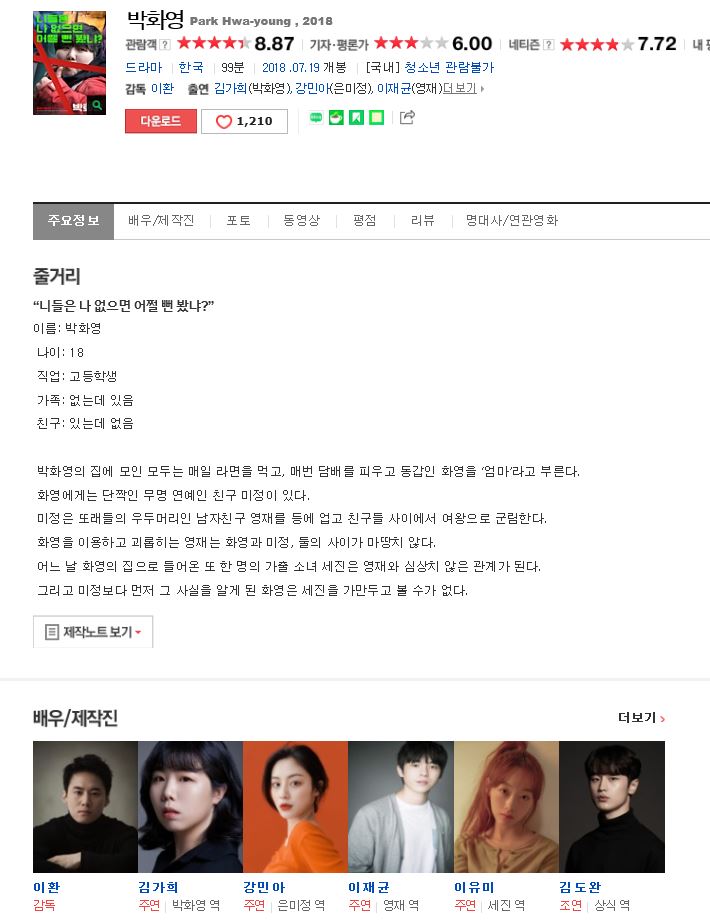Open the 리뷰 tab
710x923 pixels.
[422, 221]
